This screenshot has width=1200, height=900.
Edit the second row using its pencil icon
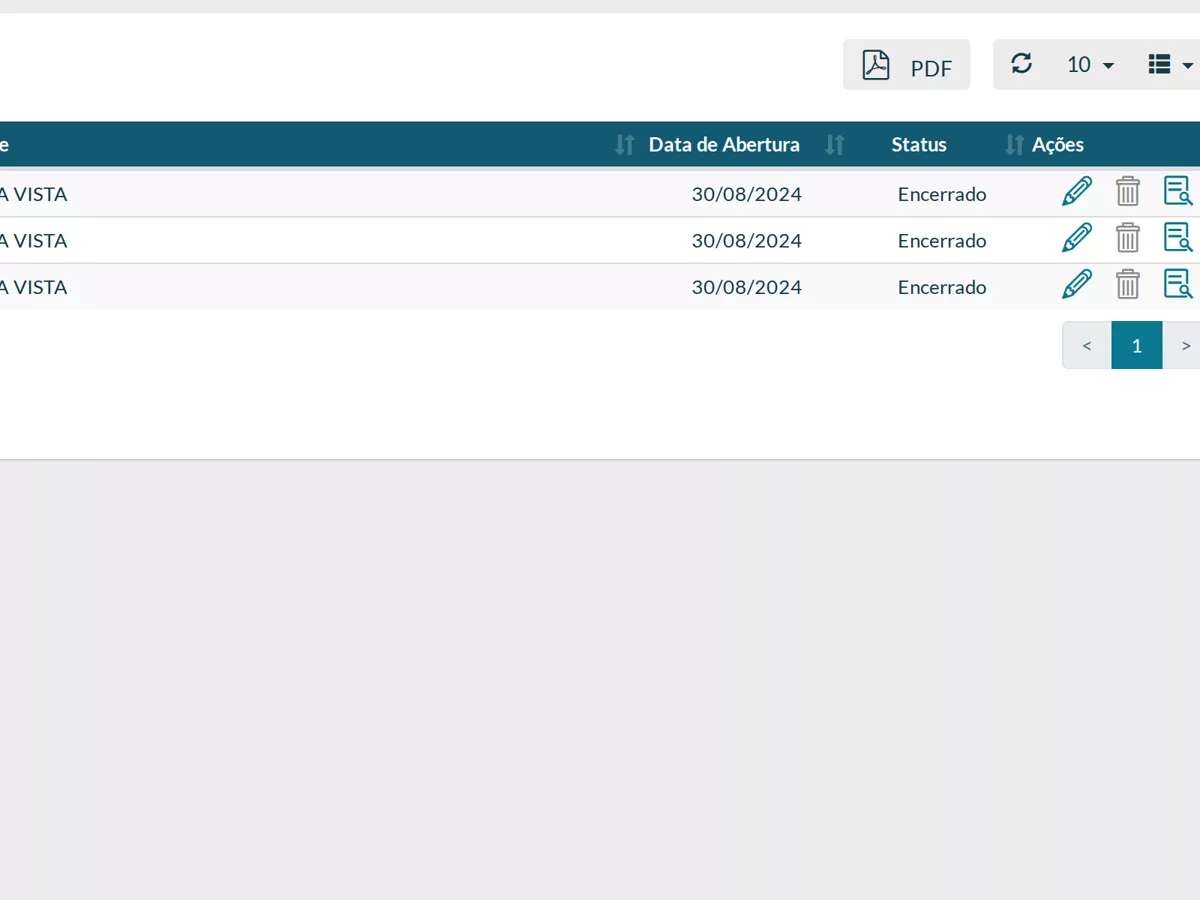(1077, 238)
